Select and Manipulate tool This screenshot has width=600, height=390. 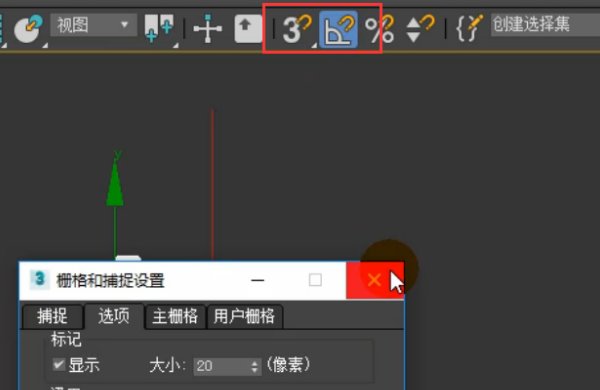pos(207,29)
